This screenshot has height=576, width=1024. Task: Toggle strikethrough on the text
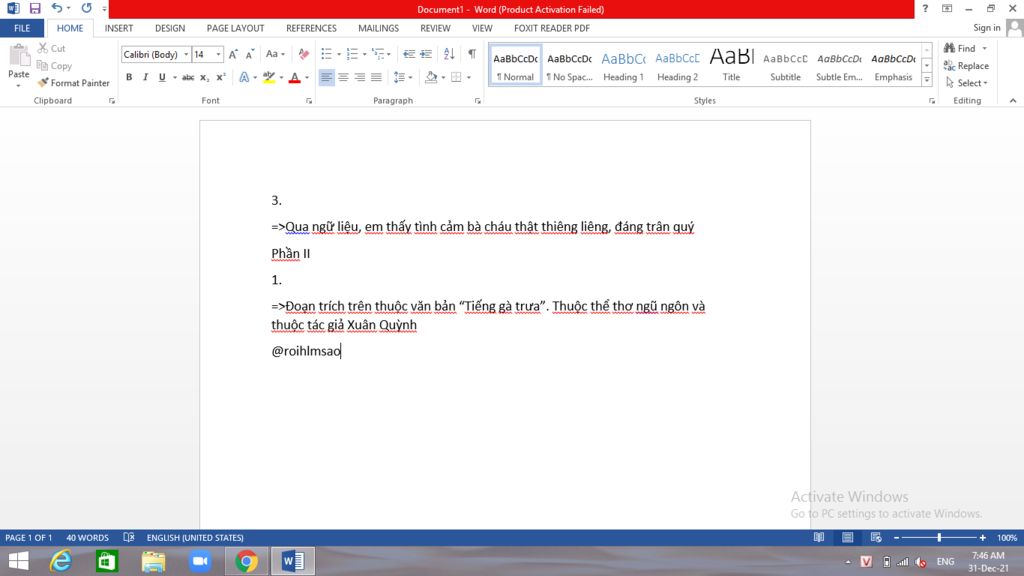[x=188, y=77]
